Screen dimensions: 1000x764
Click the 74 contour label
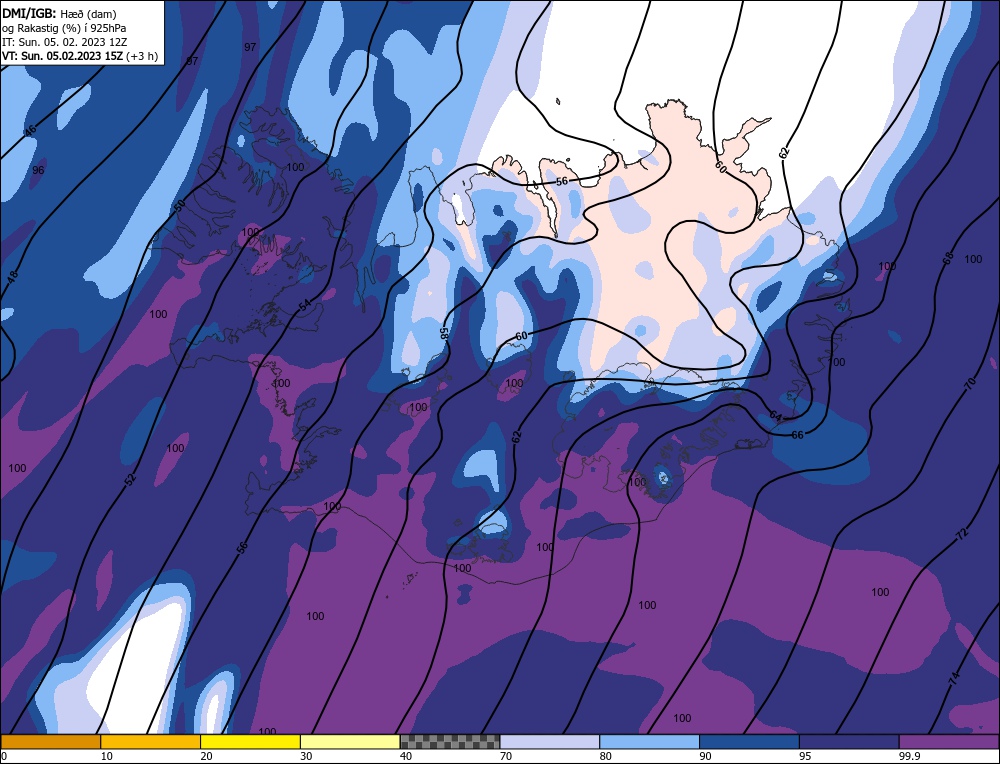954,679
